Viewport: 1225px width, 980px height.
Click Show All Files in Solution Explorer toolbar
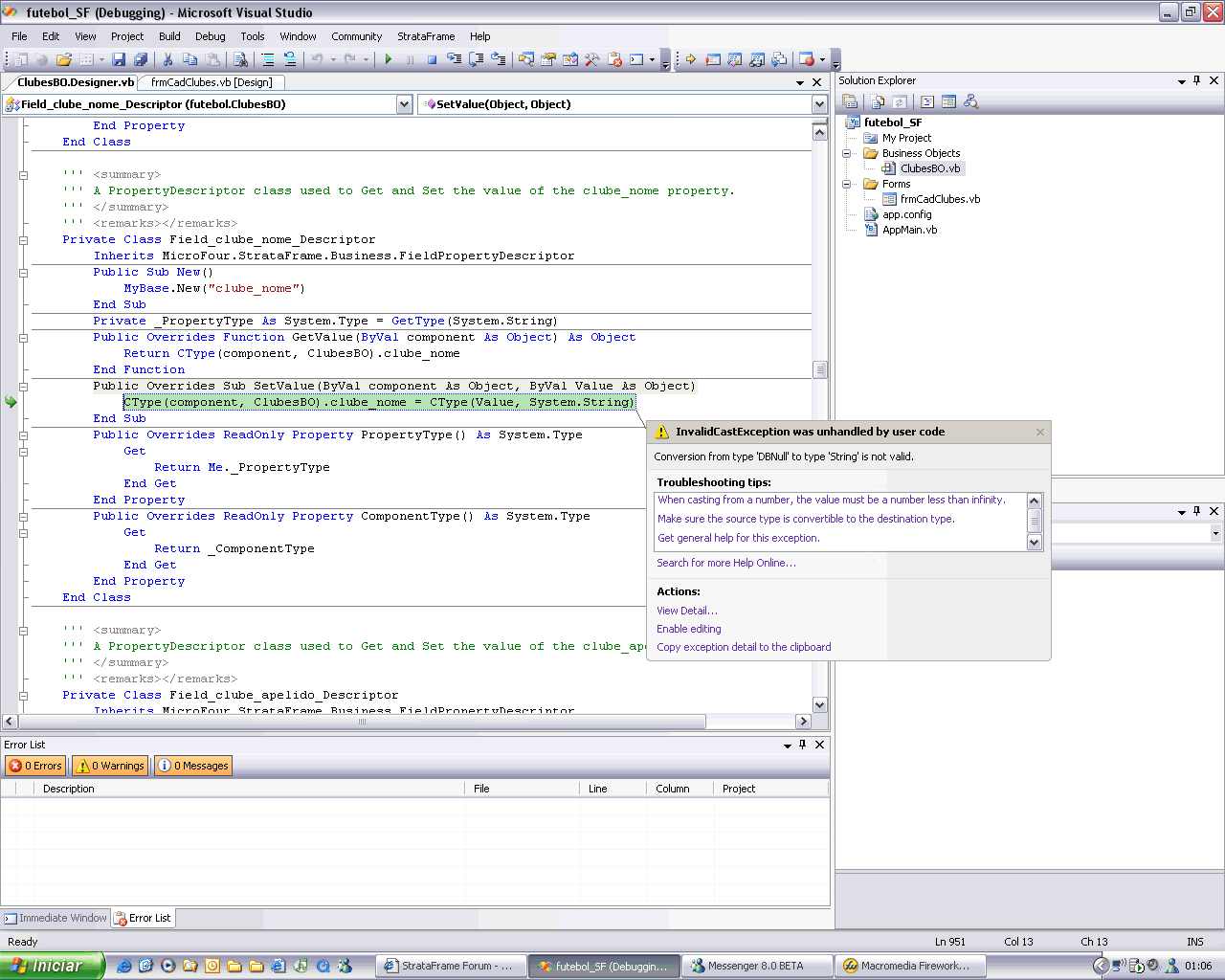pyautogui.click(x=877, y=101)
